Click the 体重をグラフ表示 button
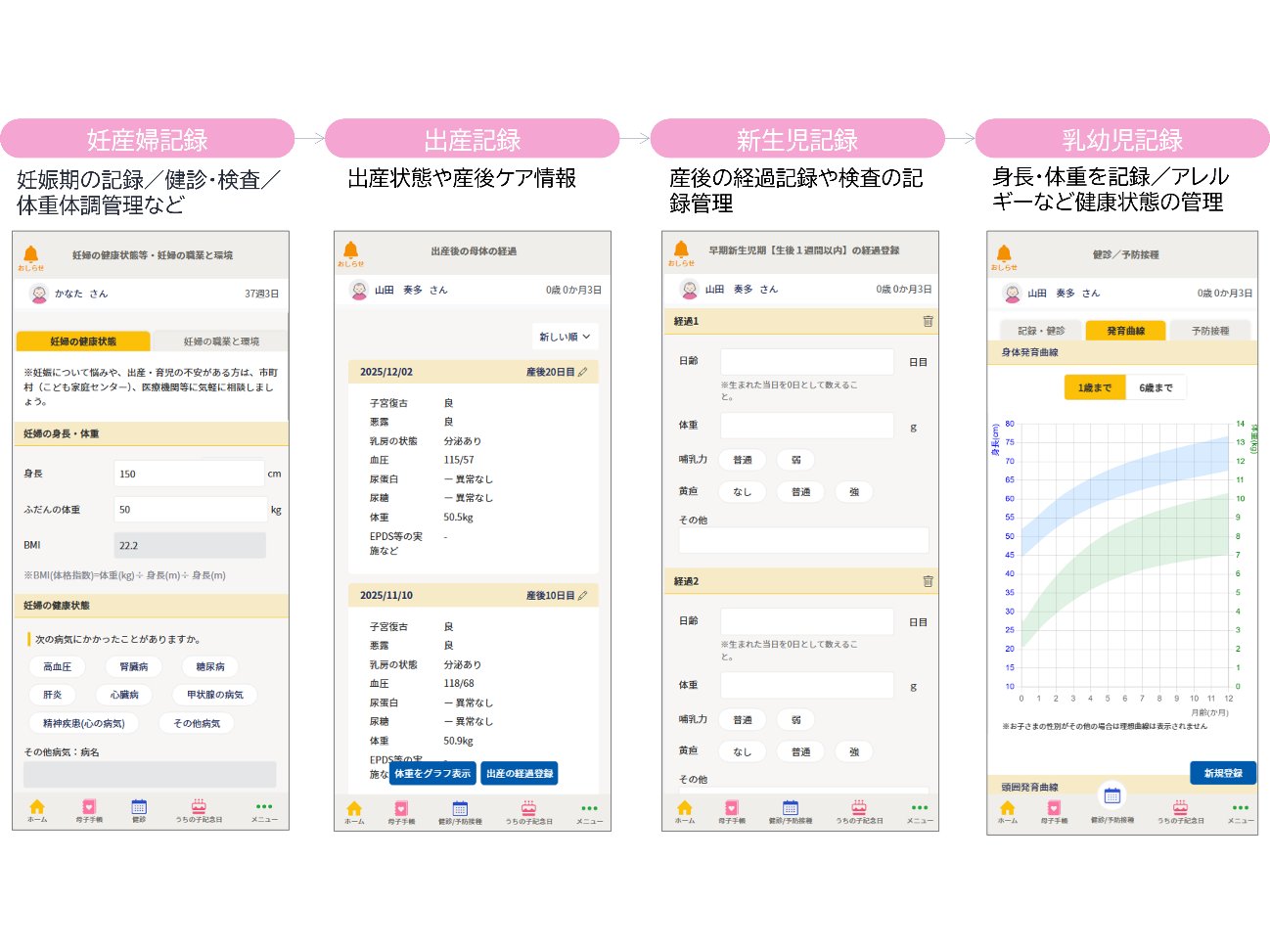 [432, 773]
